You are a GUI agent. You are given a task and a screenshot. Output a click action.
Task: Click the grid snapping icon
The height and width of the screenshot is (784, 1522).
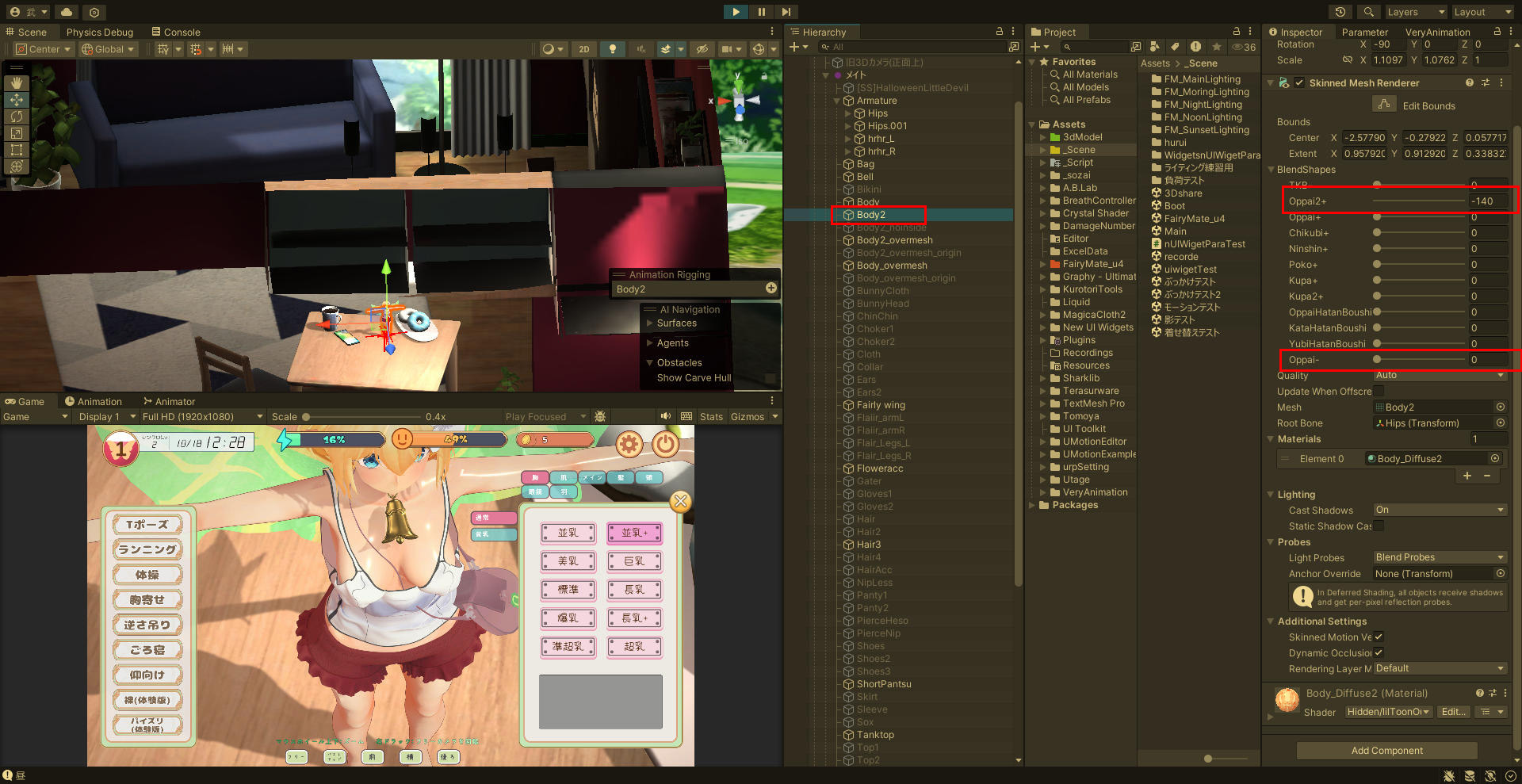pos(163,49)
